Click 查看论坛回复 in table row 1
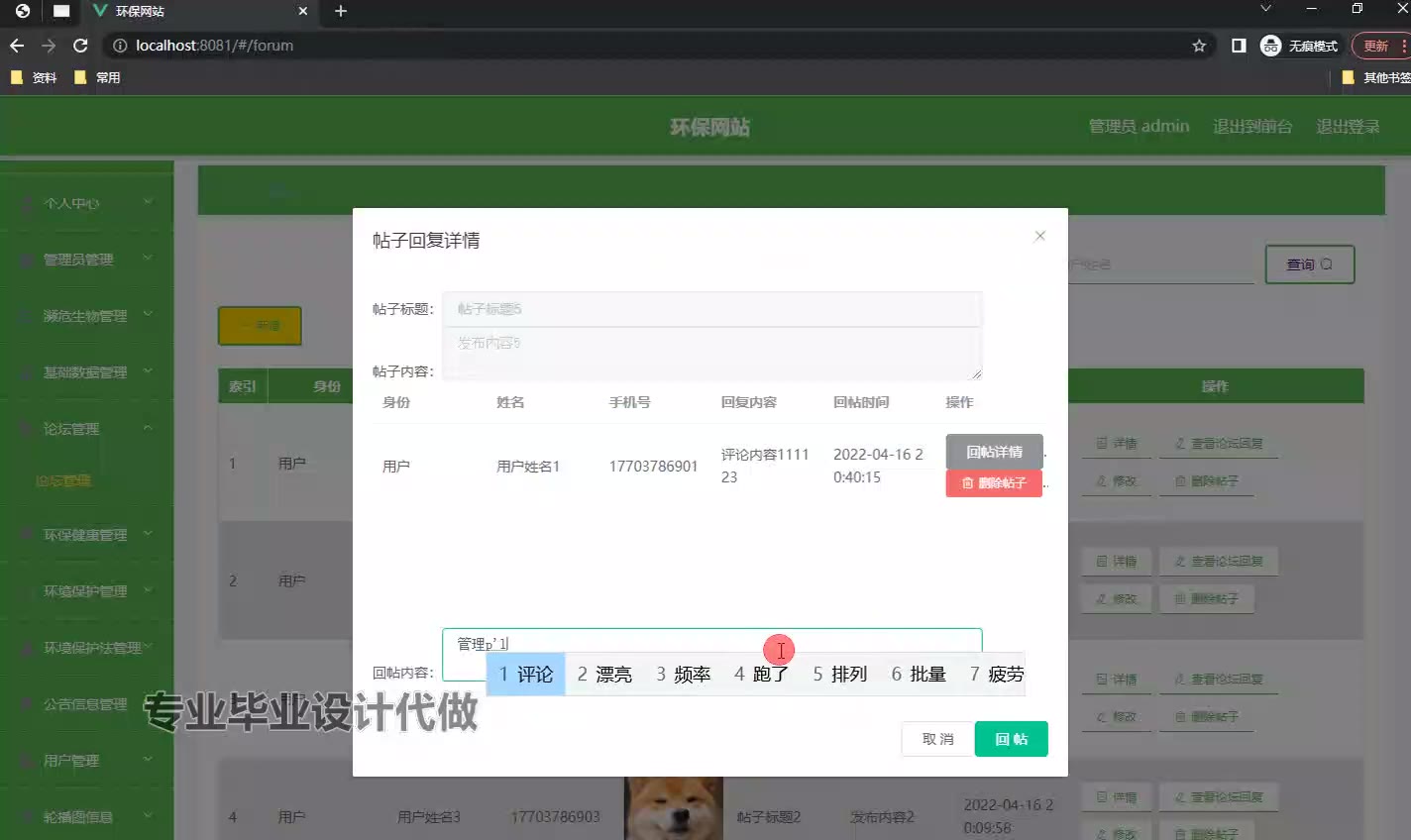 coord(1219,444)
